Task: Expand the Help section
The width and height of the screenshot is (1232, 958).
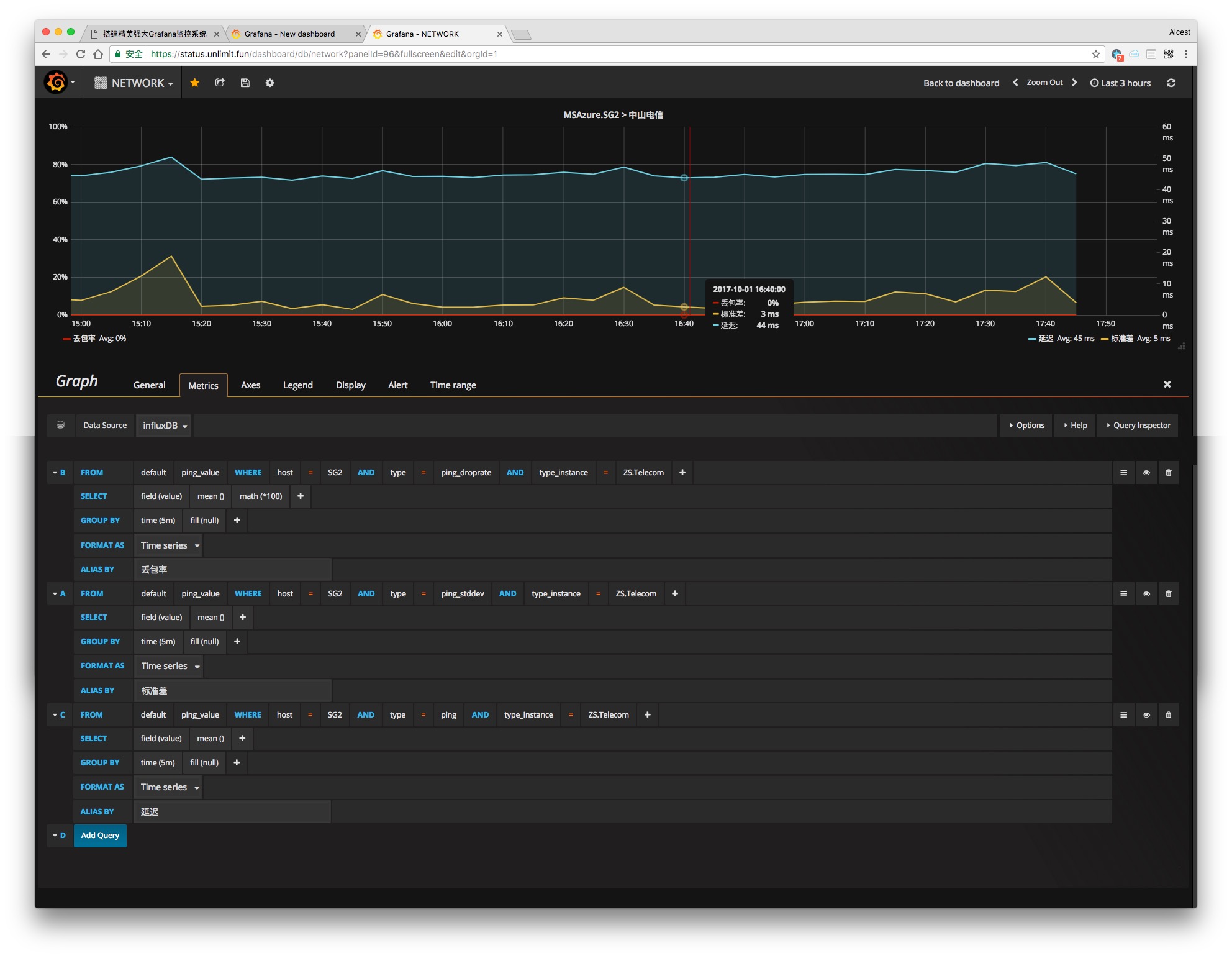Action: pyautogui.click(x=1076, y=426)
